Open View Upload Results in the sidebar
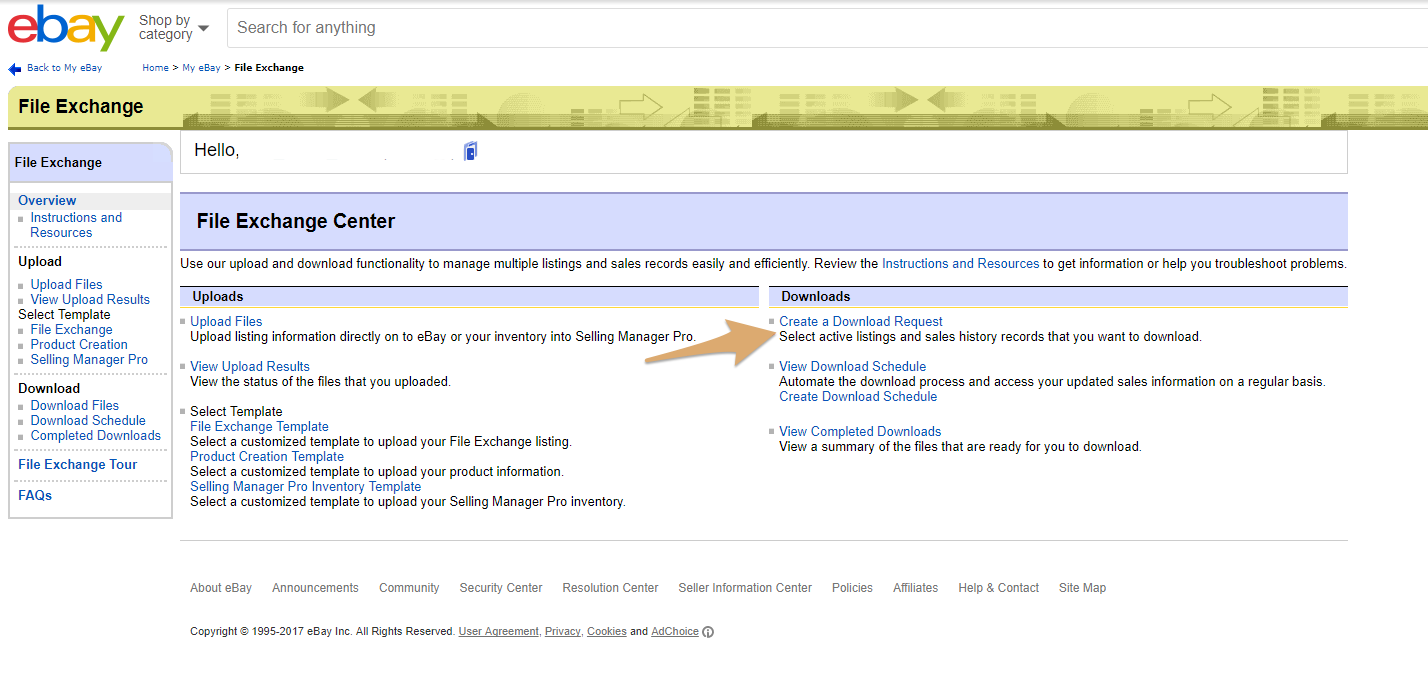This screenshot has width=1428, height=675. coord(90,300)
